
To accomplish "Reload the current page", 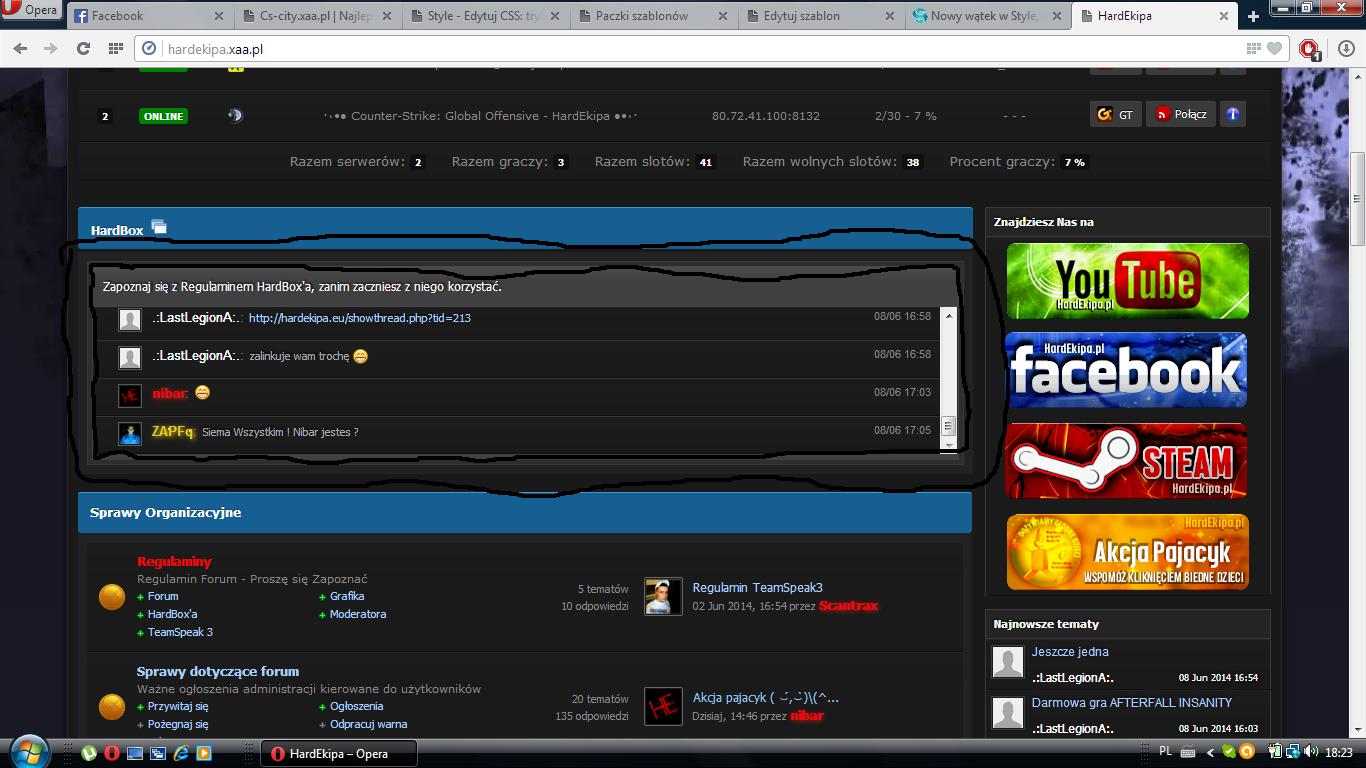I will [x=84, y=48].
